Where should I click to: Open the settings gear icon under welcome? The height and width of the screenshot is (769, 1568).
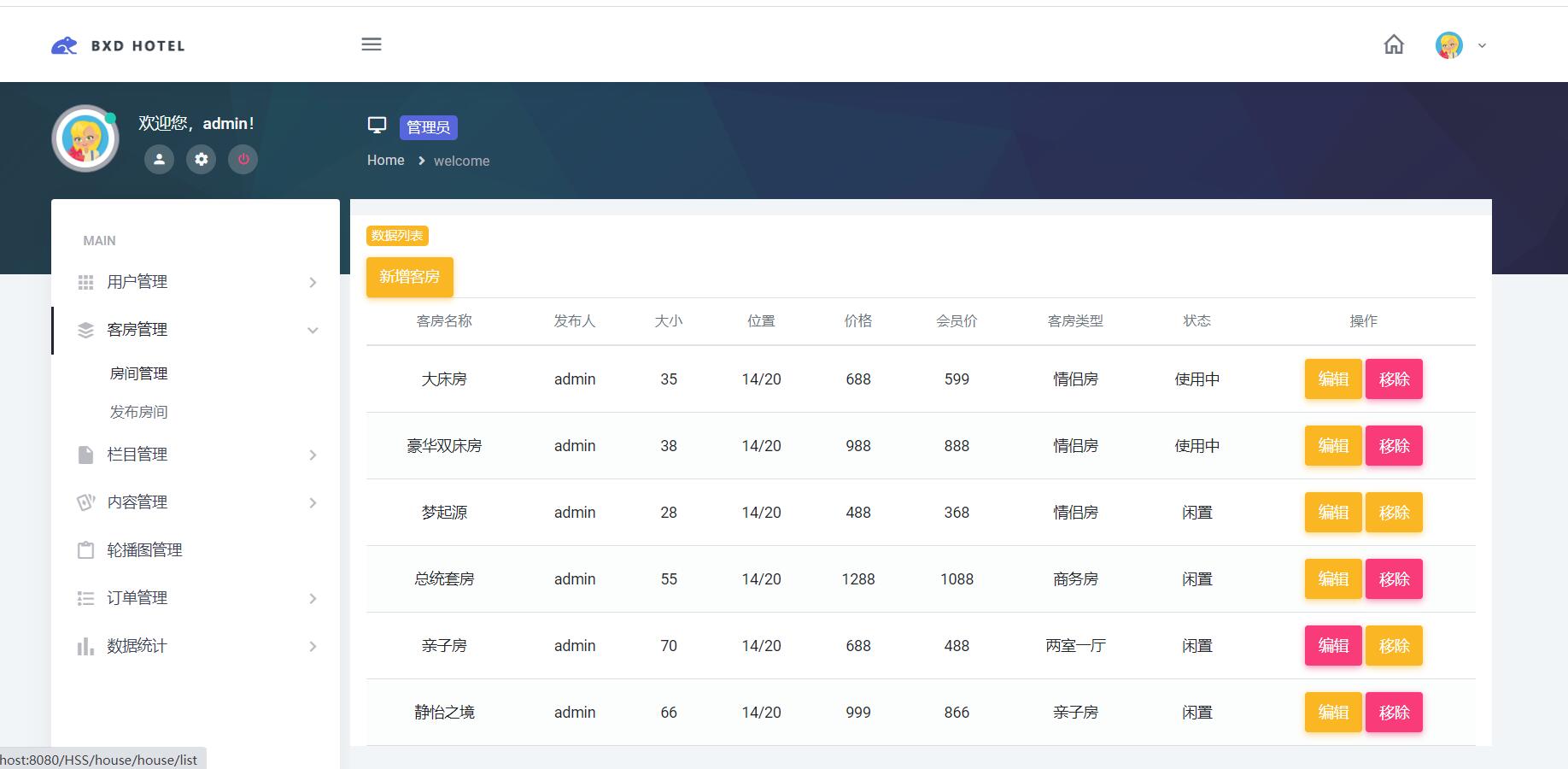tap(202, 159)
